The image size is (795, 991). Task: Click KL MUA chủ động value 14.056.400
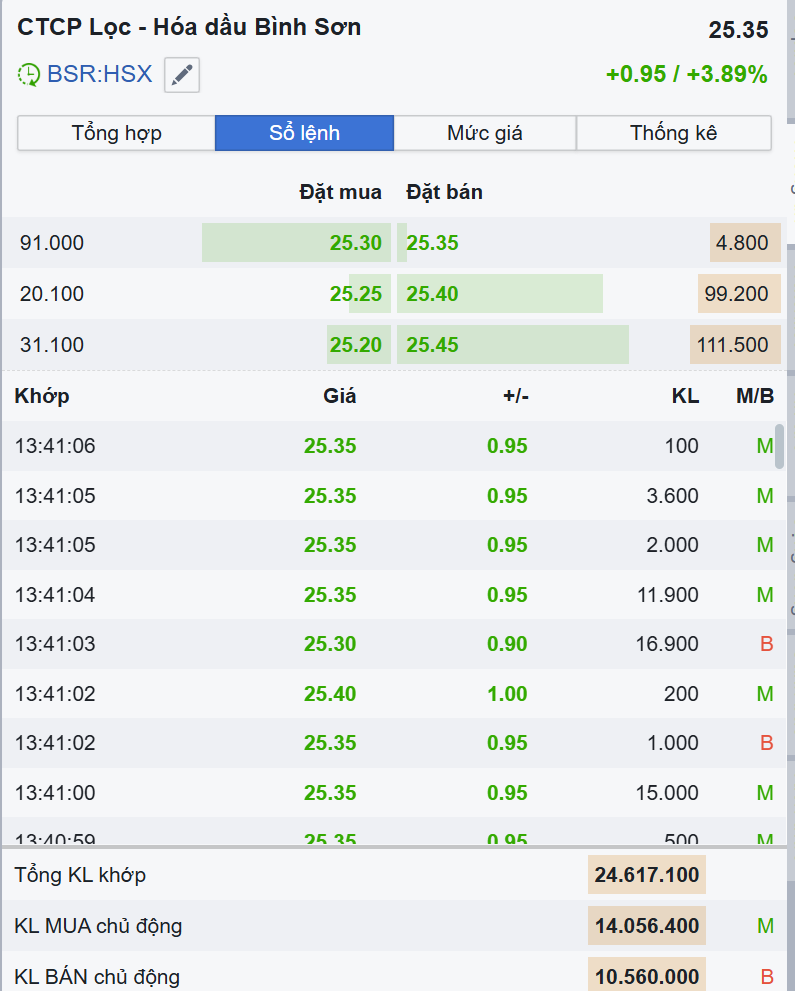point(646,926)
